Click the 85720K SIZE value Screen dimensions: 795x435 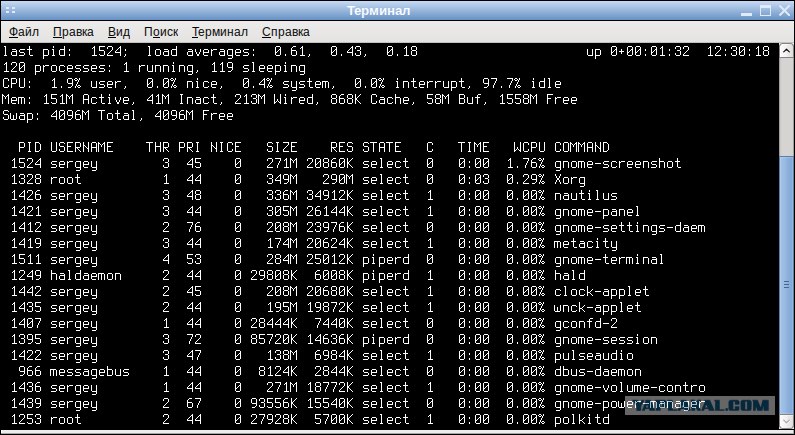(x=274, y=340)
